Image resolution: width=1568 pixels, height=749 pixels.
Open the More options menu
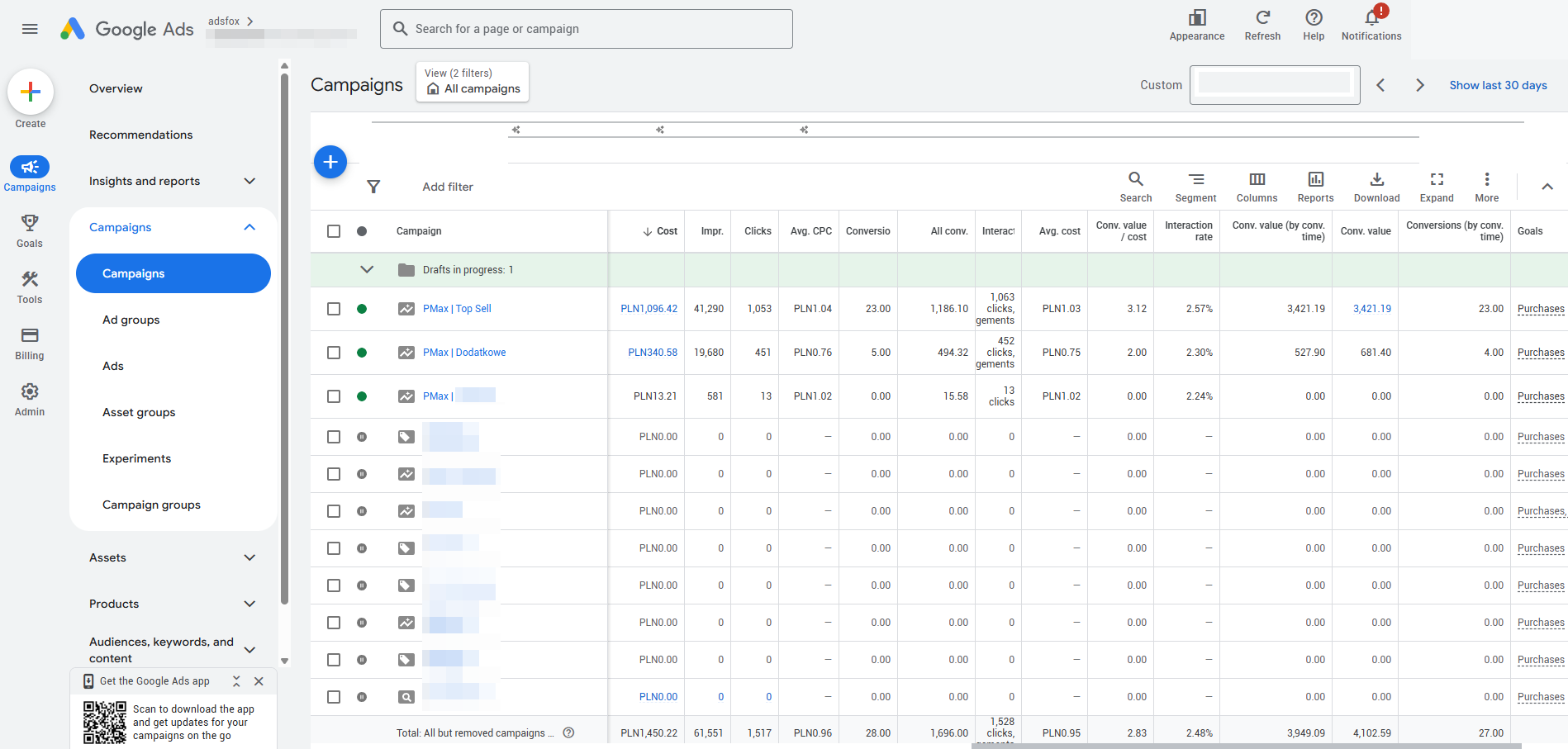point(1487,187)
